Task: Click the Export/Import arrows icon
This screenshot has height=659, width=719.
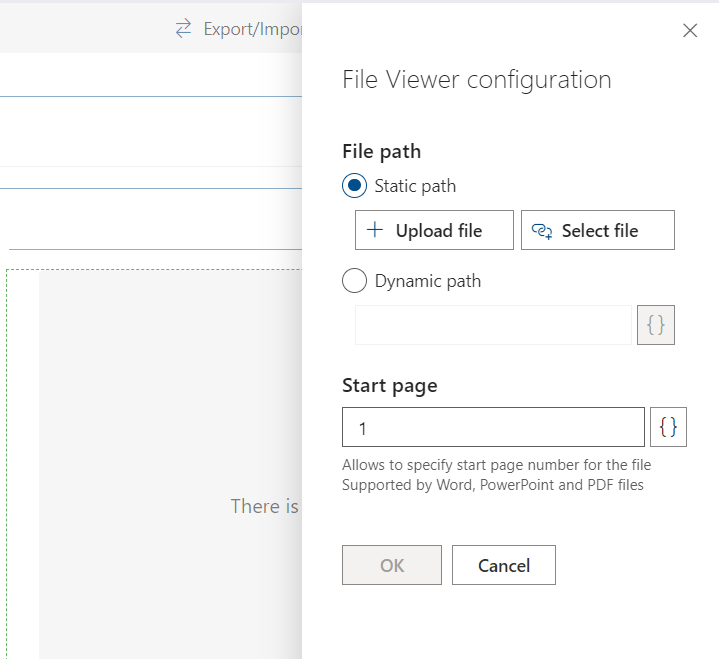Action: pos(183,28)
